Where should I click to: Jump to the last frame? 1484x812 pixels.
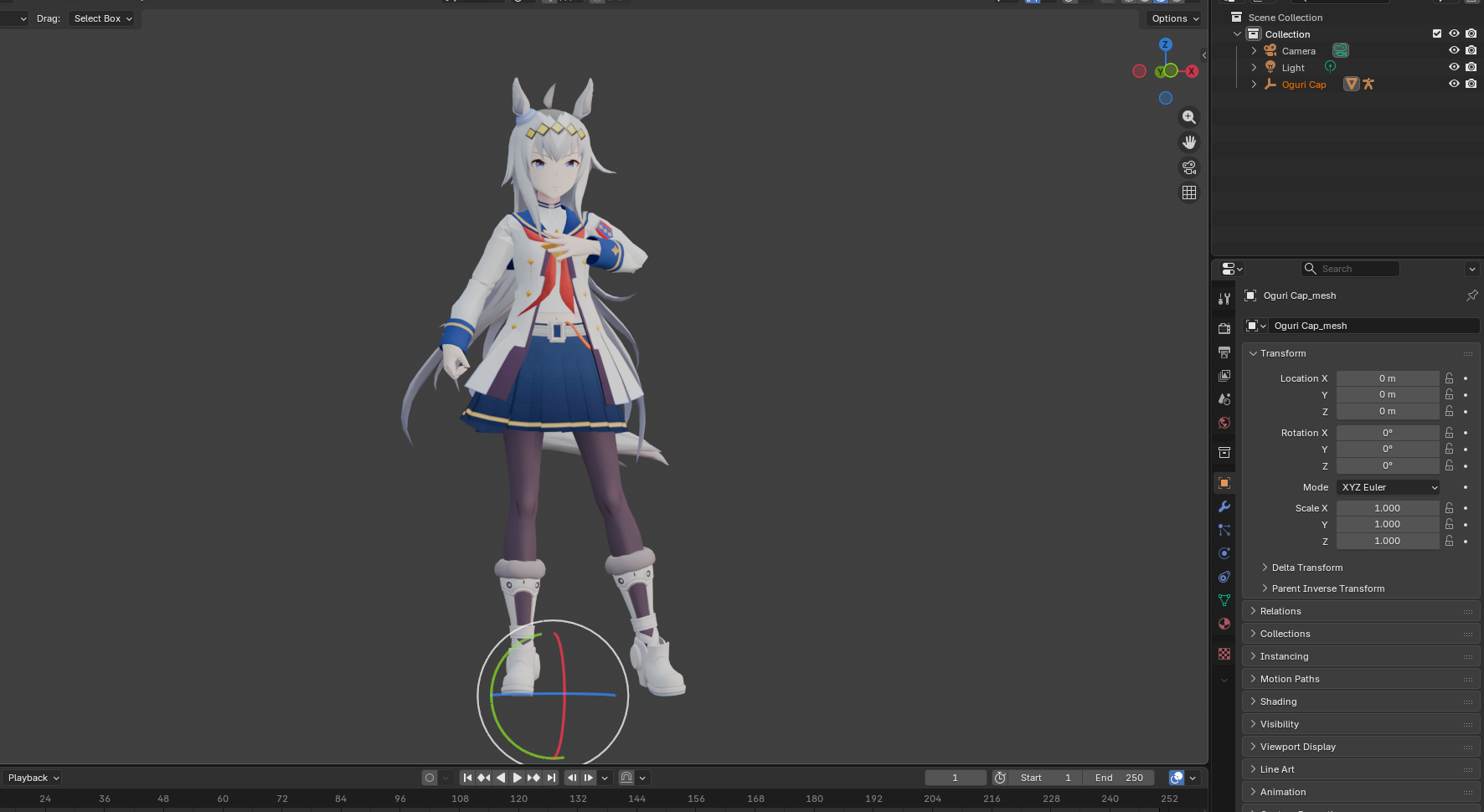[551, 778]
